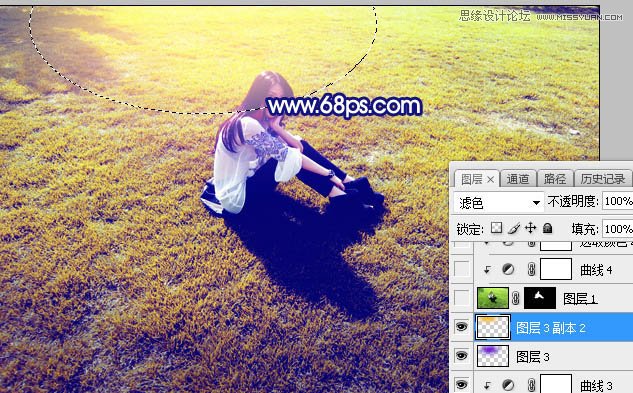Select the 图层 3 副本 2 layer name
Image resolution: width=633 pixels, height=393 pixels.
pos(551,328)
